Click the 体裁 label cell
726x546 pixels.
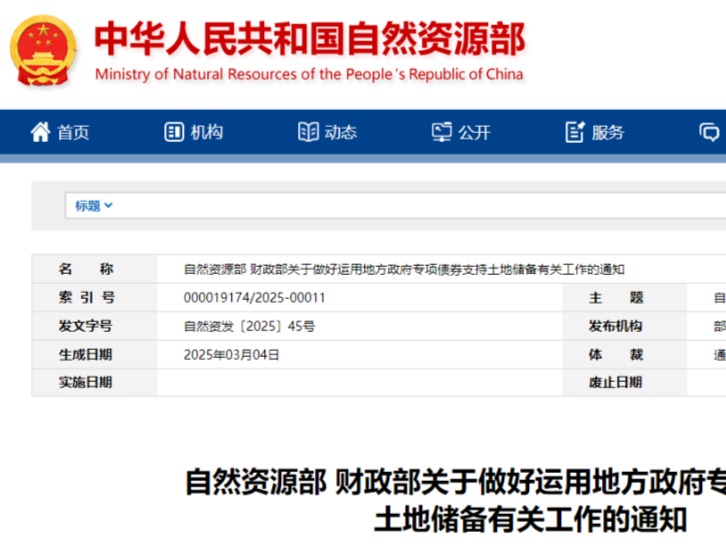[x=625, y=355]
